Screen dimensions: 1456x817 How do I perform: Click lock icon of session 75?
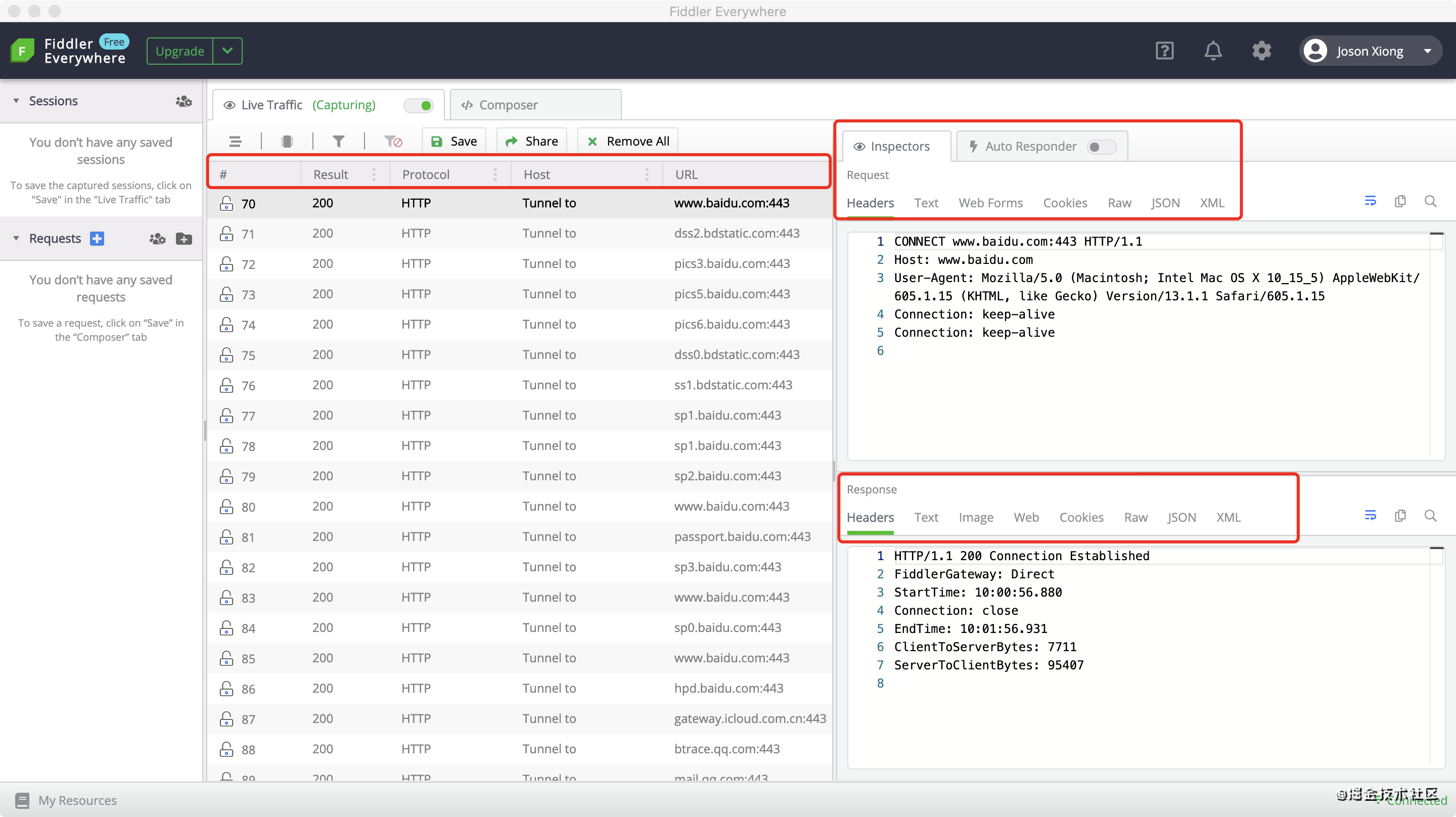226,354
